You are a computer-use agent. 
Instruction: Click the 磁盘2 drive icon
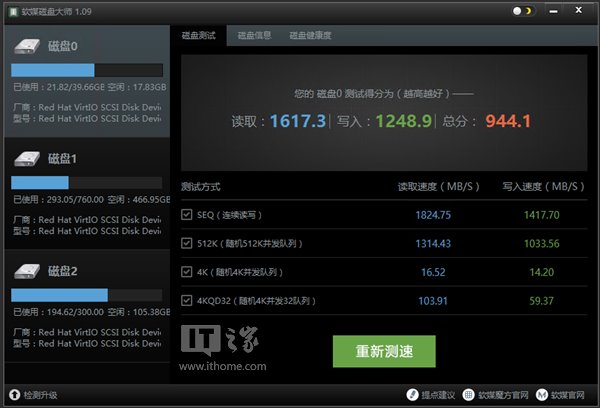27,271
